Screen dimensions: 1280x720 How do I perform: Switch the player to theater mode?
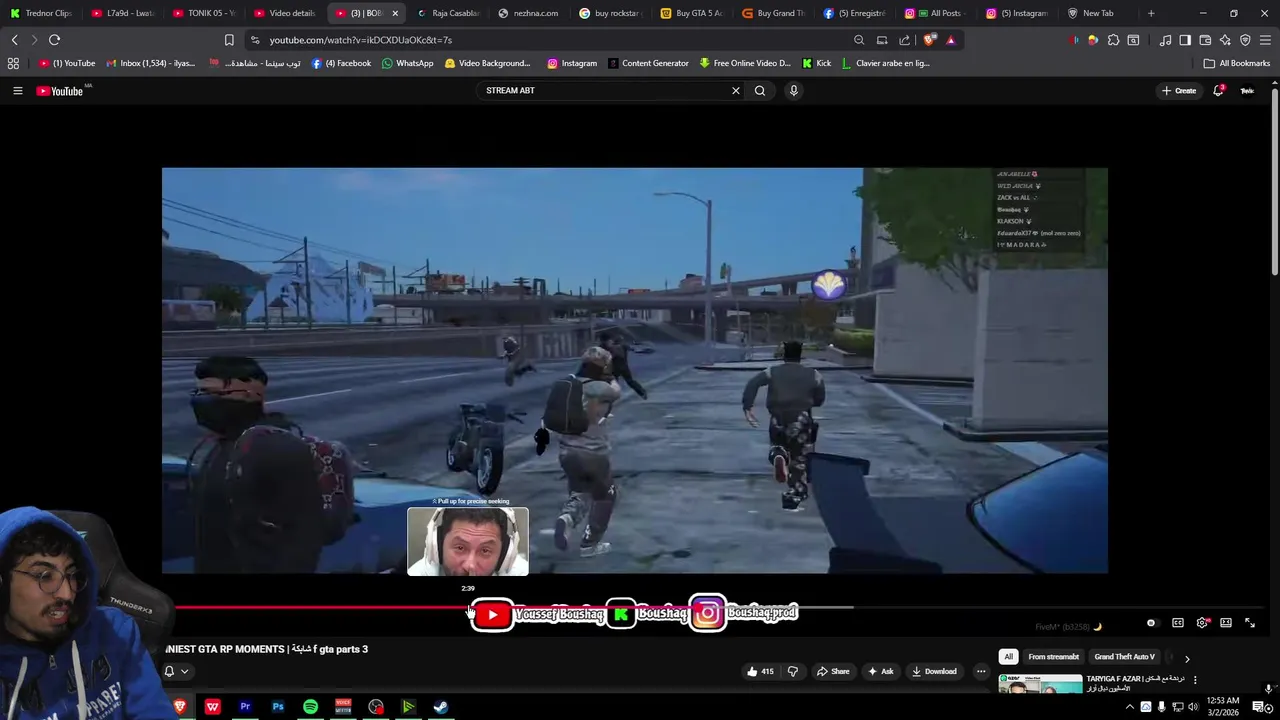click(1226, 623)
